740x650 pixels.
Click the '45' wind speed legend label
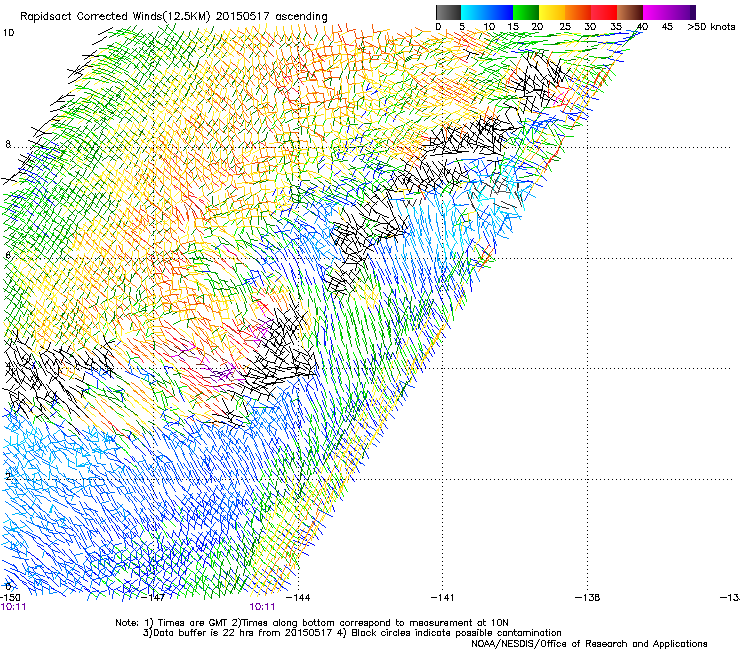tap(667, 27)
